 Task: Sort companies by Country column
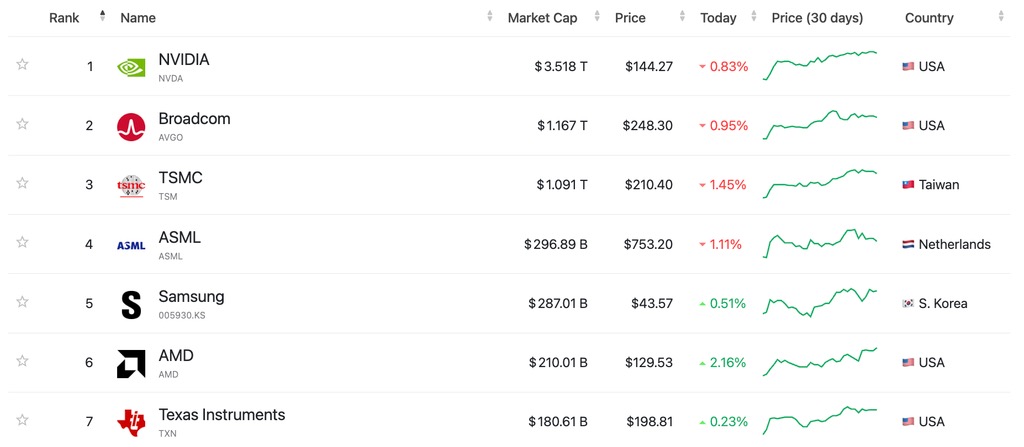929,18
